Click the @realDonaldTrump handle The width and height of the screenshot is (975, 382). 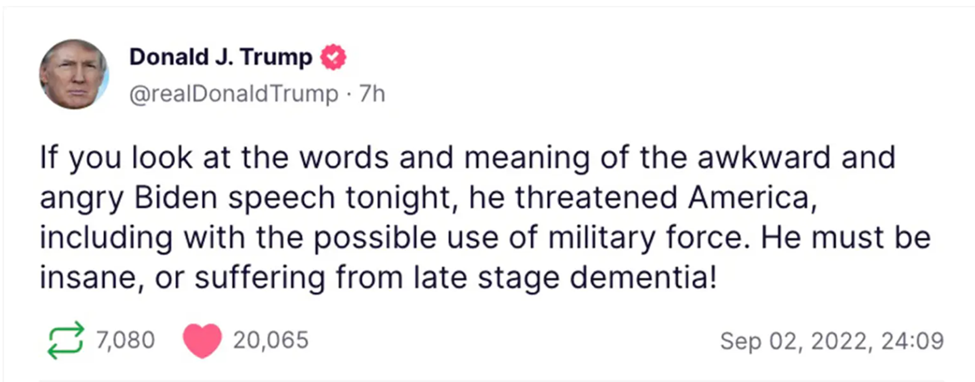click(234, 95)
